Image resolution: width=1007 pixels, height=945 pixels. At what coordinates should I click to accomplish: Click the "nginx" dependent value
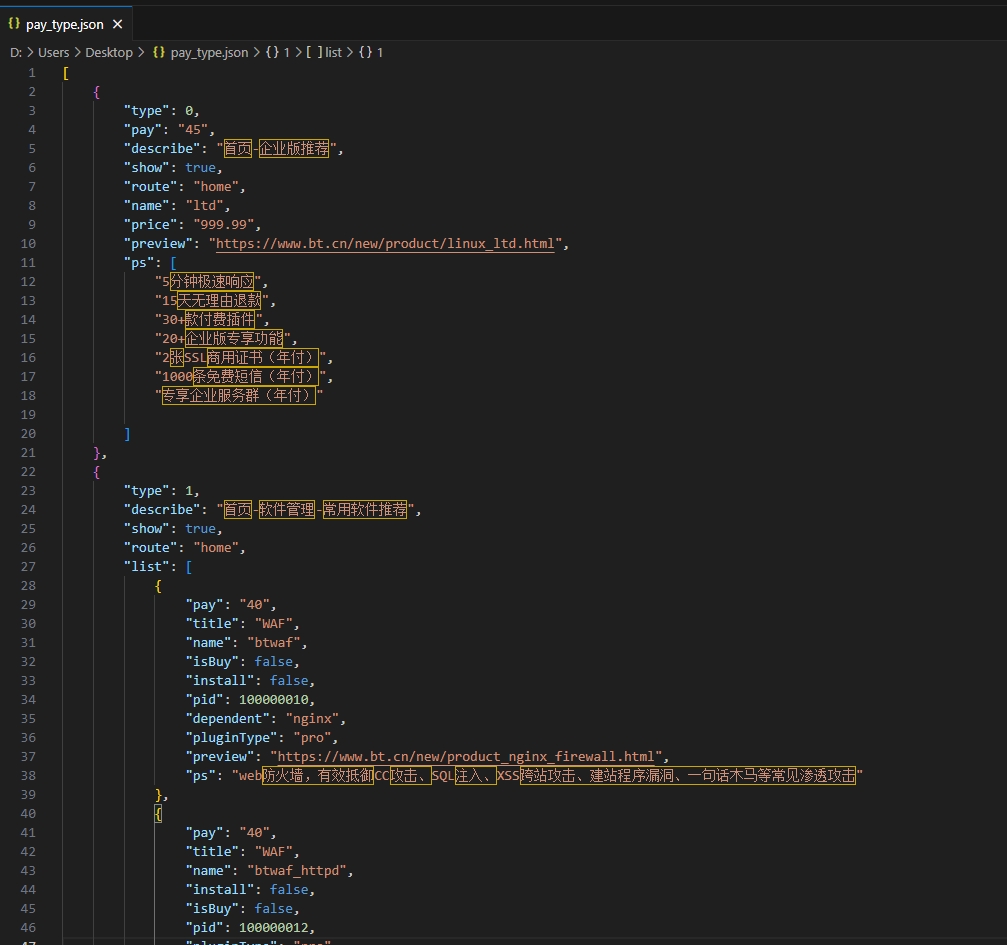[315, 719]
